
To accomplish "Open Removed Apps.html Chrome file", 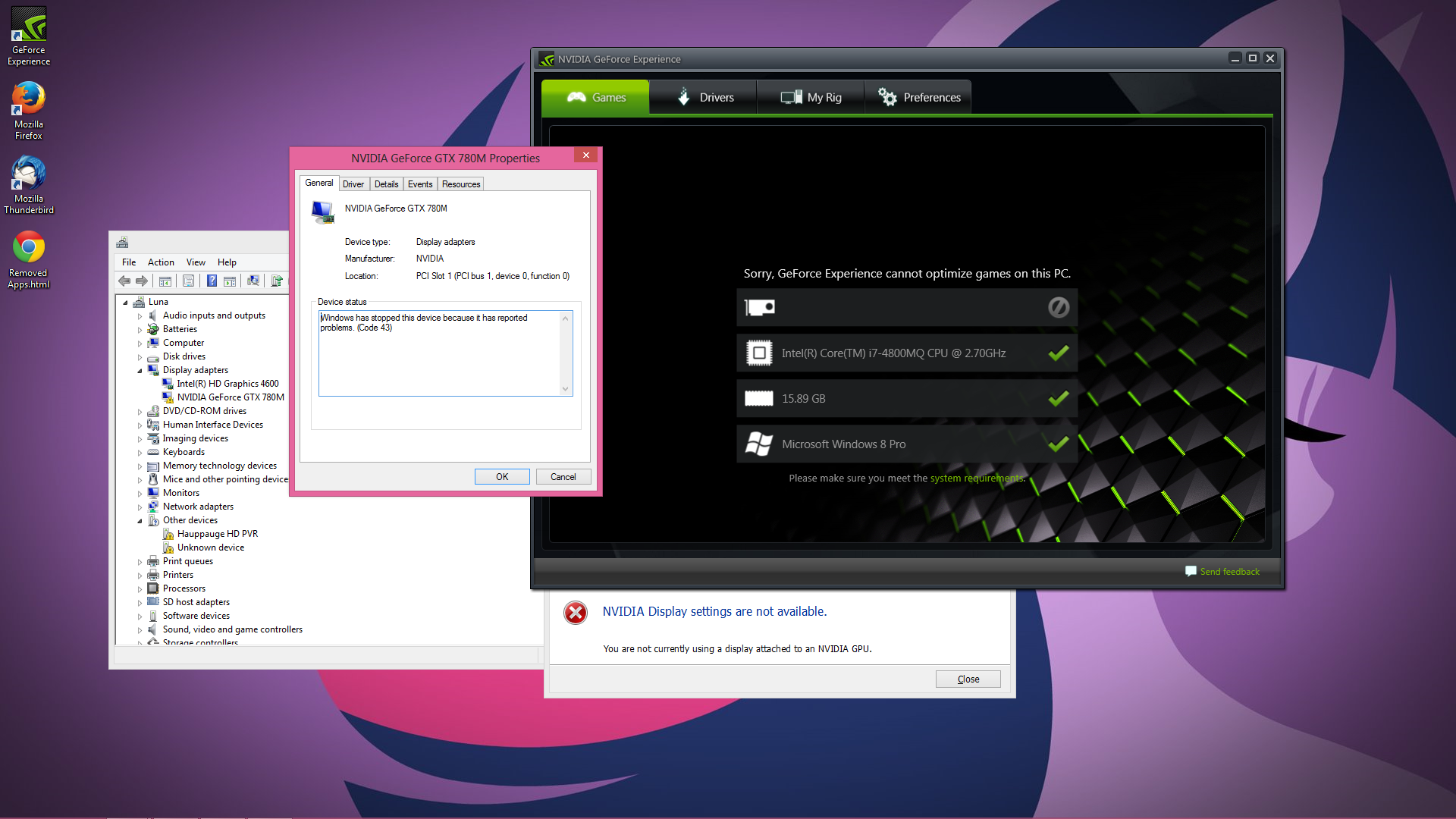I will [x=29, y=259].
